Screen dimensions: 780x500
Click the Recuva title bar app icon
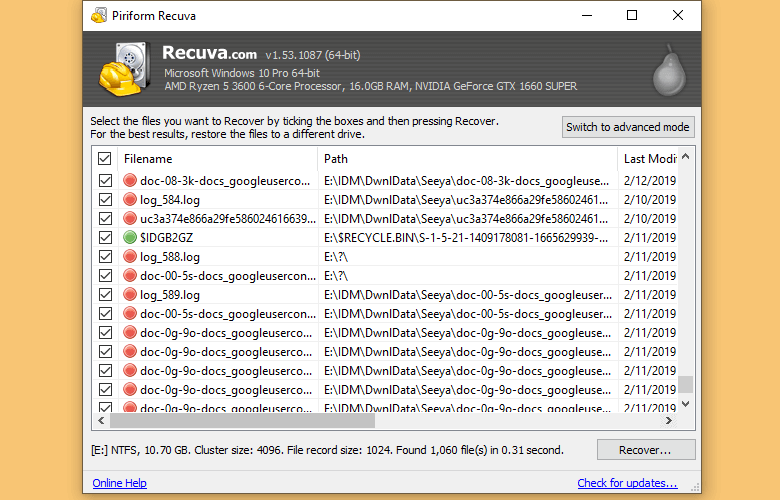click(99, 15)
